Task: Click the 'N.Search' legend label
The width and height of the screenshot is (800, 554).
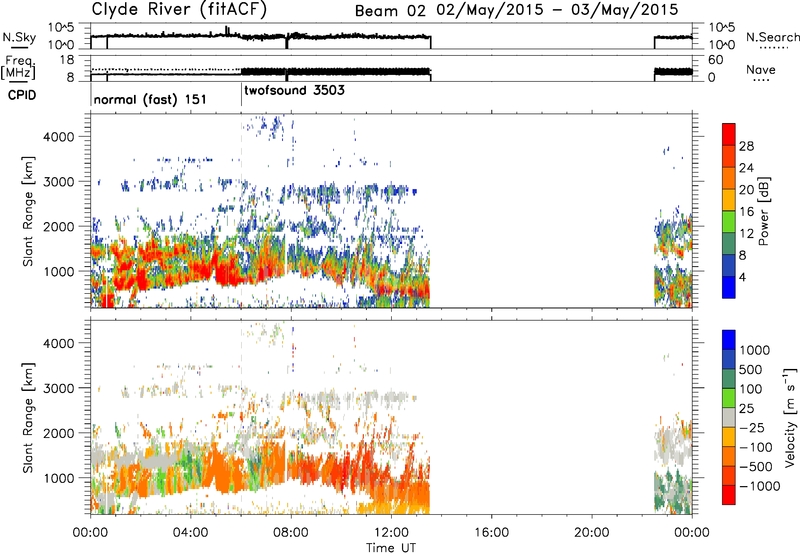Action: coord(772,37)
